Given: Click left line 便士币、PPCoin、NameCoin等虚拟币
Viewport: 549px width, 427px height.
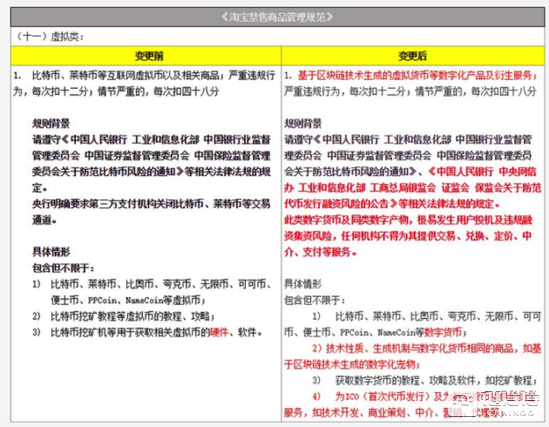Looking at the screenshot, I should pos(128,300).
